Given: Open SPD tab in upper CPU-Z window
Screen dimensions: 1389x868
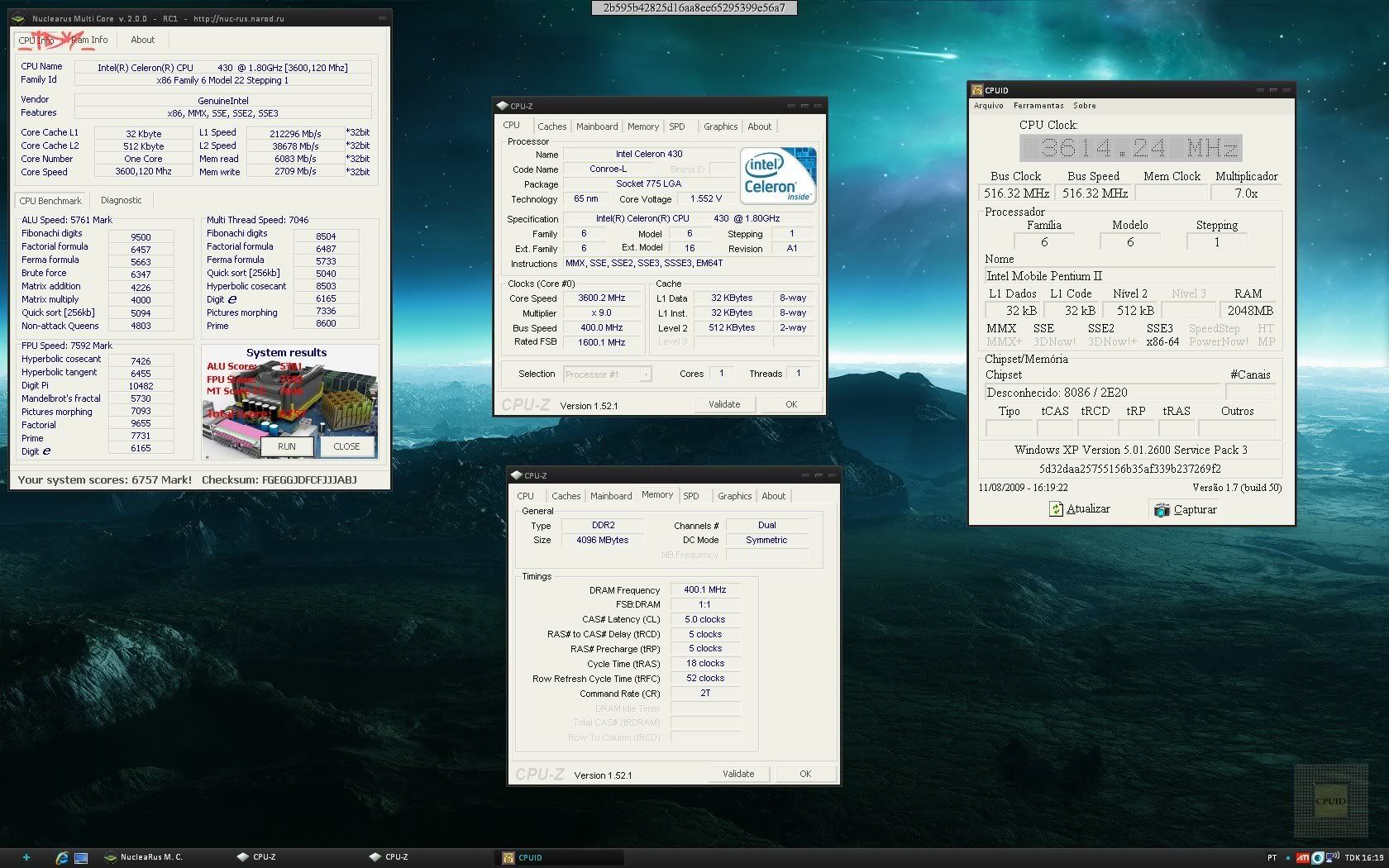Looking at the screenshot, I should click(x=677, y=126).
